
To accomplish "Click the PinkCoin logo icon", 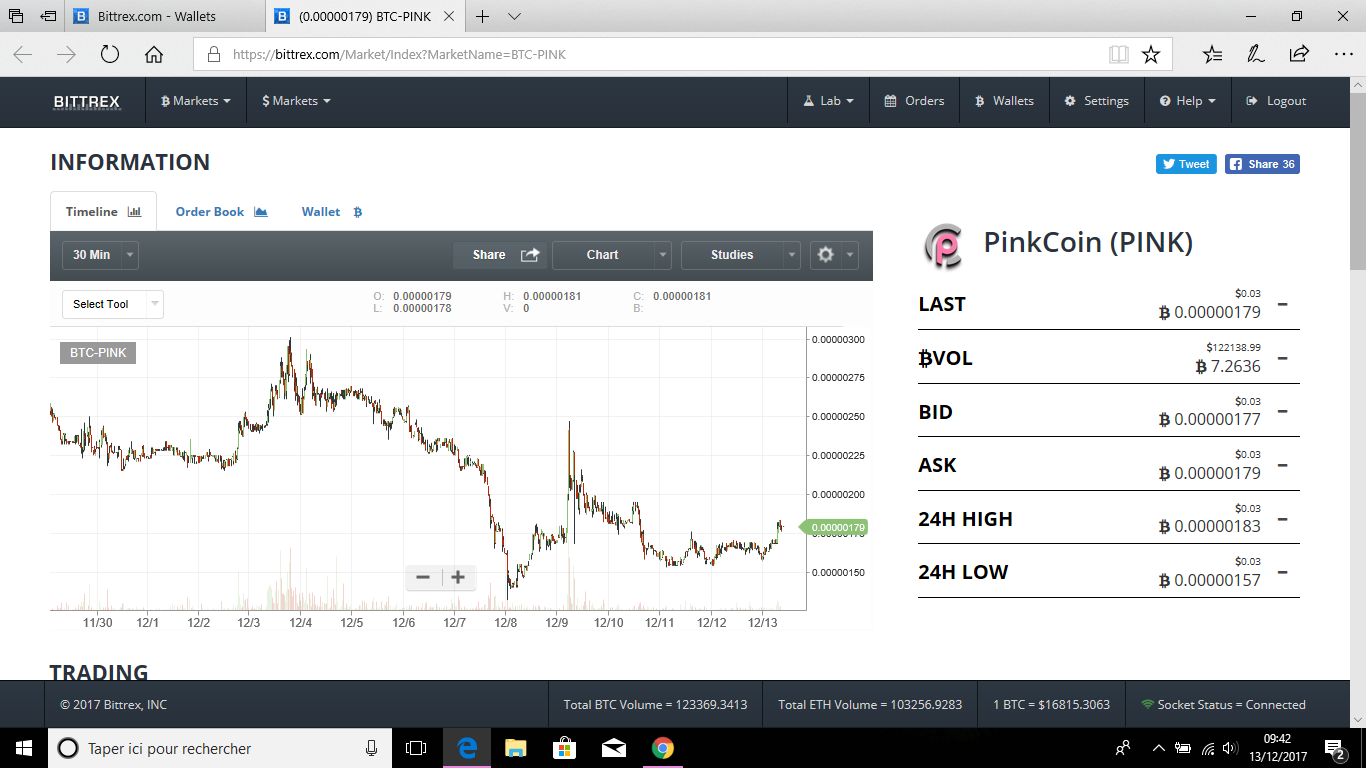I will coord(942,246).
